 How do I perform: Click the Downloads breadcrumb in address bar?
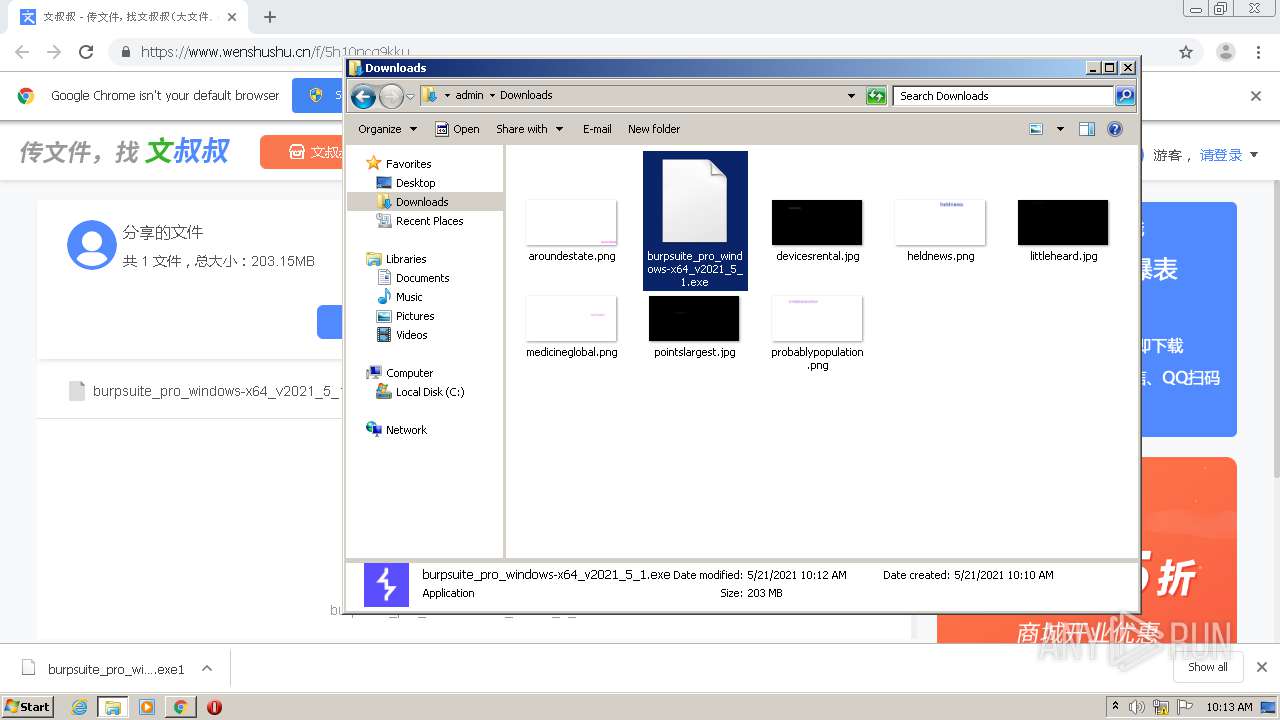coord(526,96)
